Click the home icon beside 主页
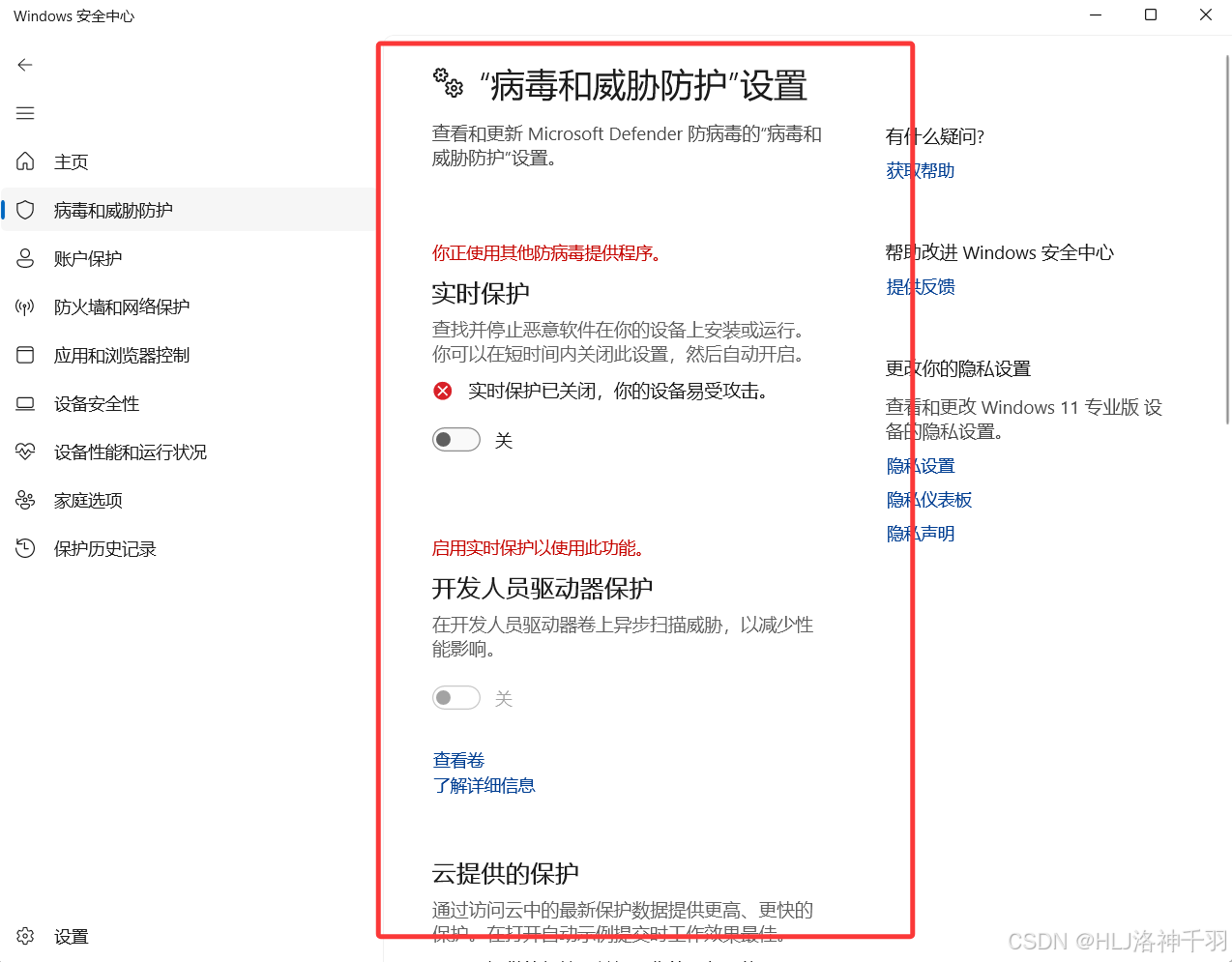This screenshot has height=962, width=1232. pyautogui.click(x=25, y=161)
